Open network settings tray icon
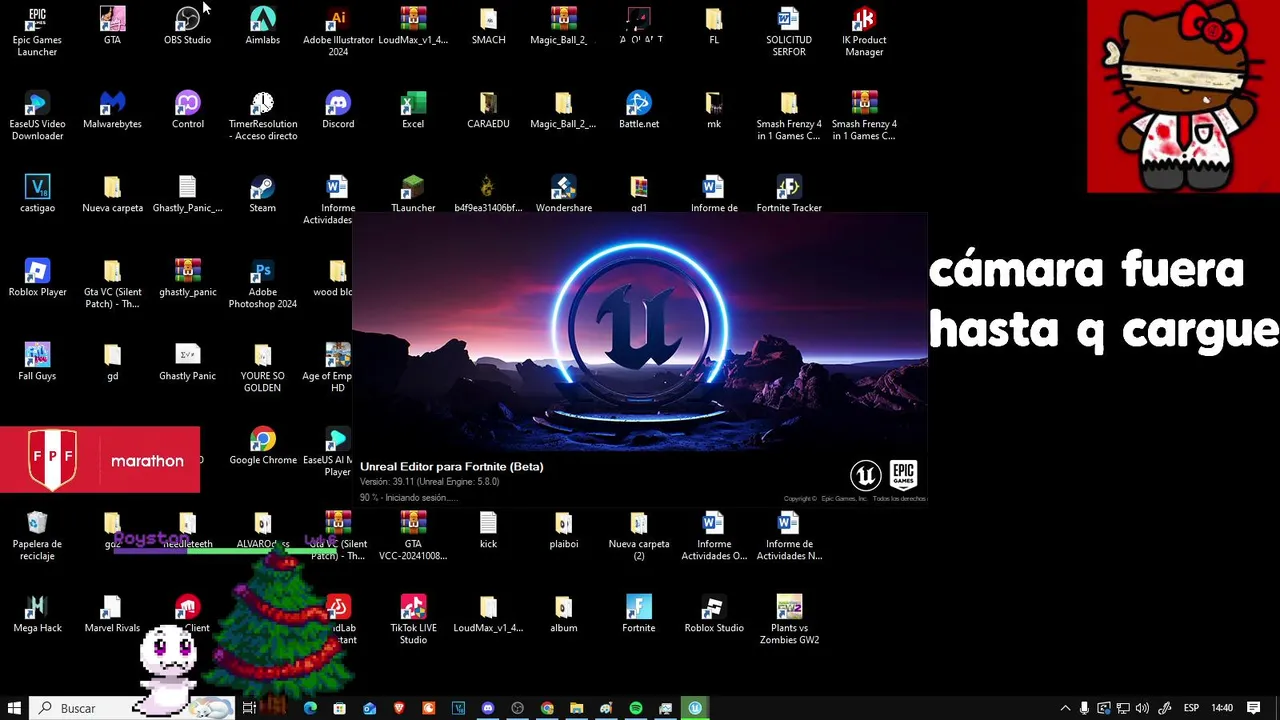 tap(1123, 708)
